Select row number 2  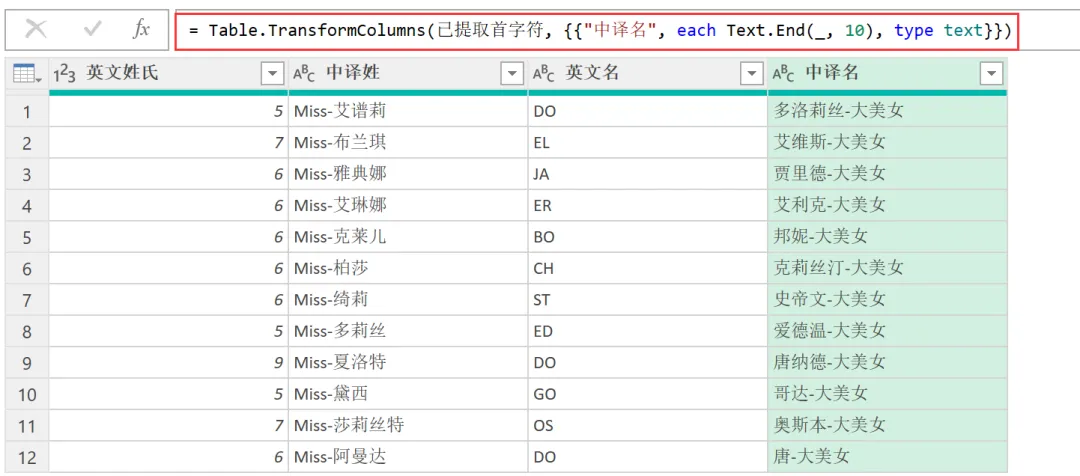27,143
